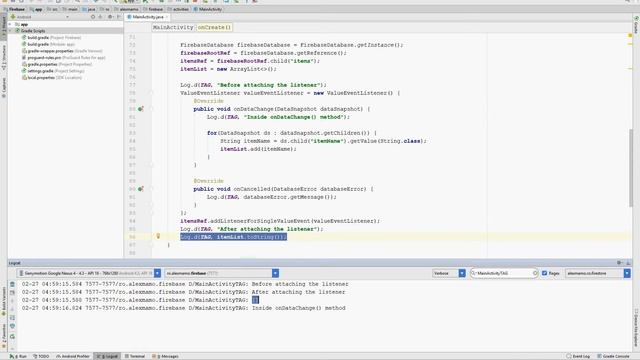The width and height of the screenshot is (640, 360).
Task: Click the MainActivity class breadcrumb above editor
Action: pos(173,27)
